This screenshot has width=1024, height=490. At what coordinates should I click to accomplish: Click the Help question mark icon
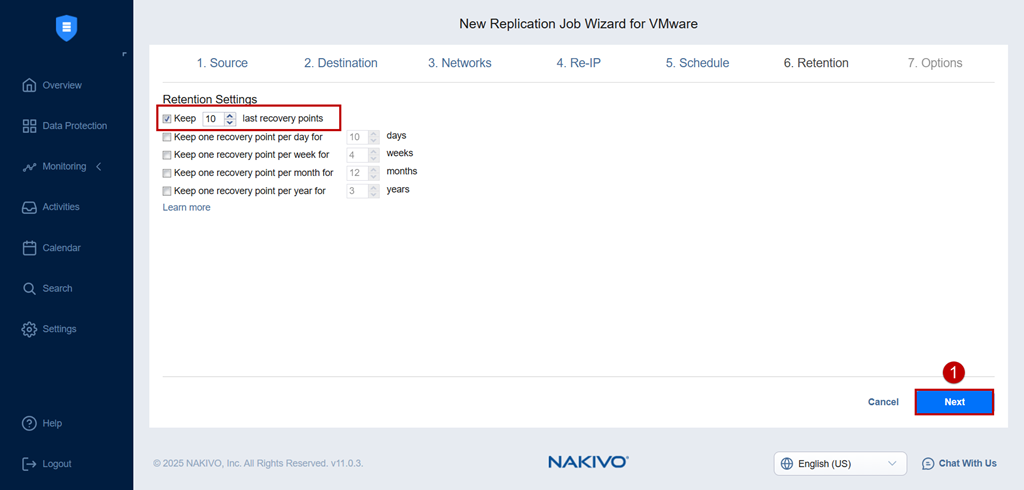[29, 423]
